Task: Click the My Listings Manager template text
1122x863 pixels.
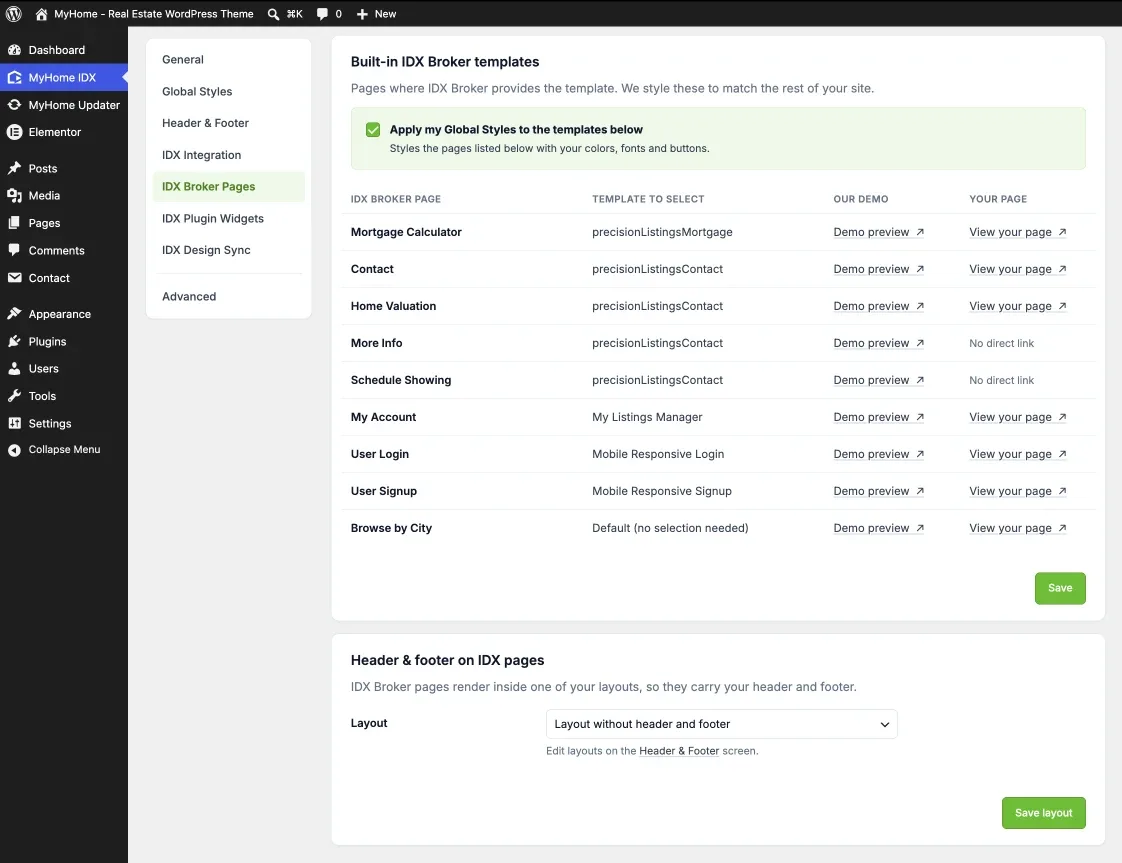Action: coord(647,416)
